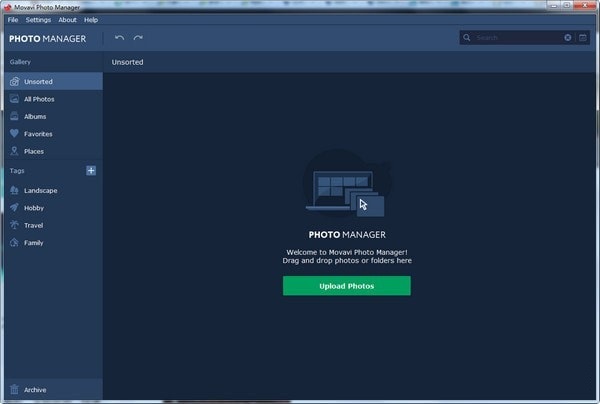Add a new tag with plus icon
The image size is (600, 404).
(x=91, y=171)
